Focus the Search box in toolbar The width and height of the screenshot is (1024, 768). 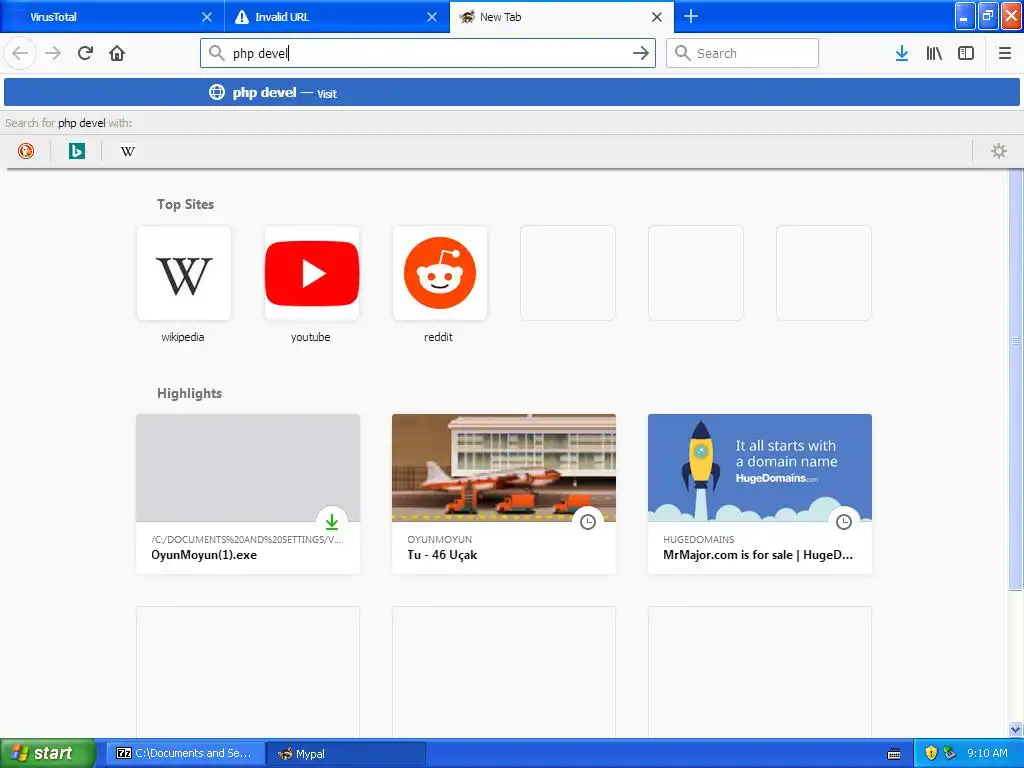743,53
